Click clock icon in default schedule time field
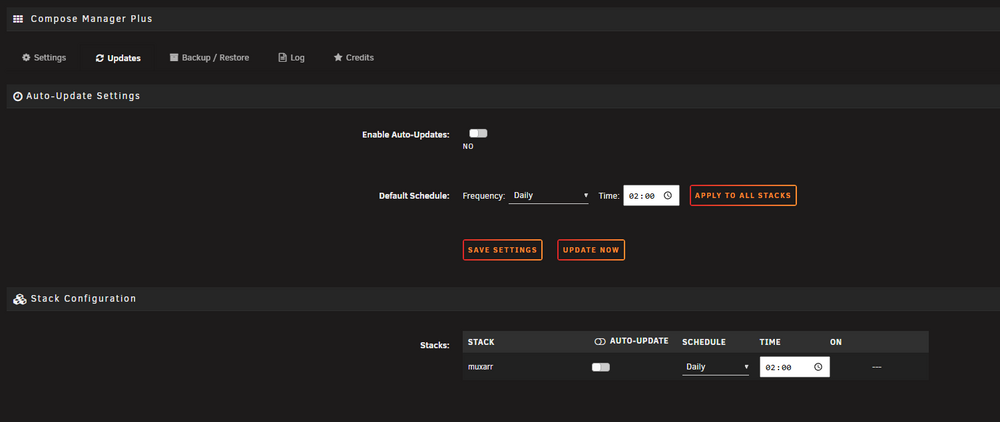This screenshot has width=1000, height=422. [668, 196]
